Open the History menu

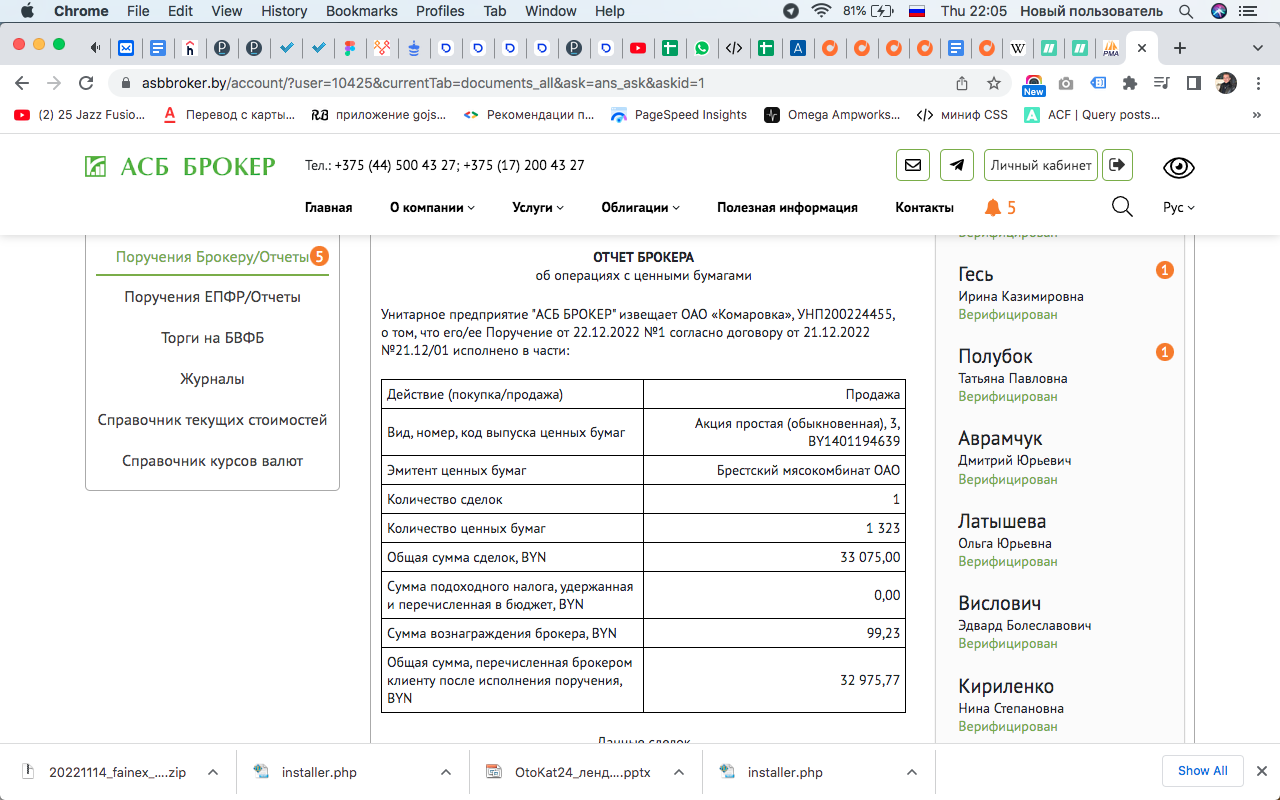click(x=284, y=11)
